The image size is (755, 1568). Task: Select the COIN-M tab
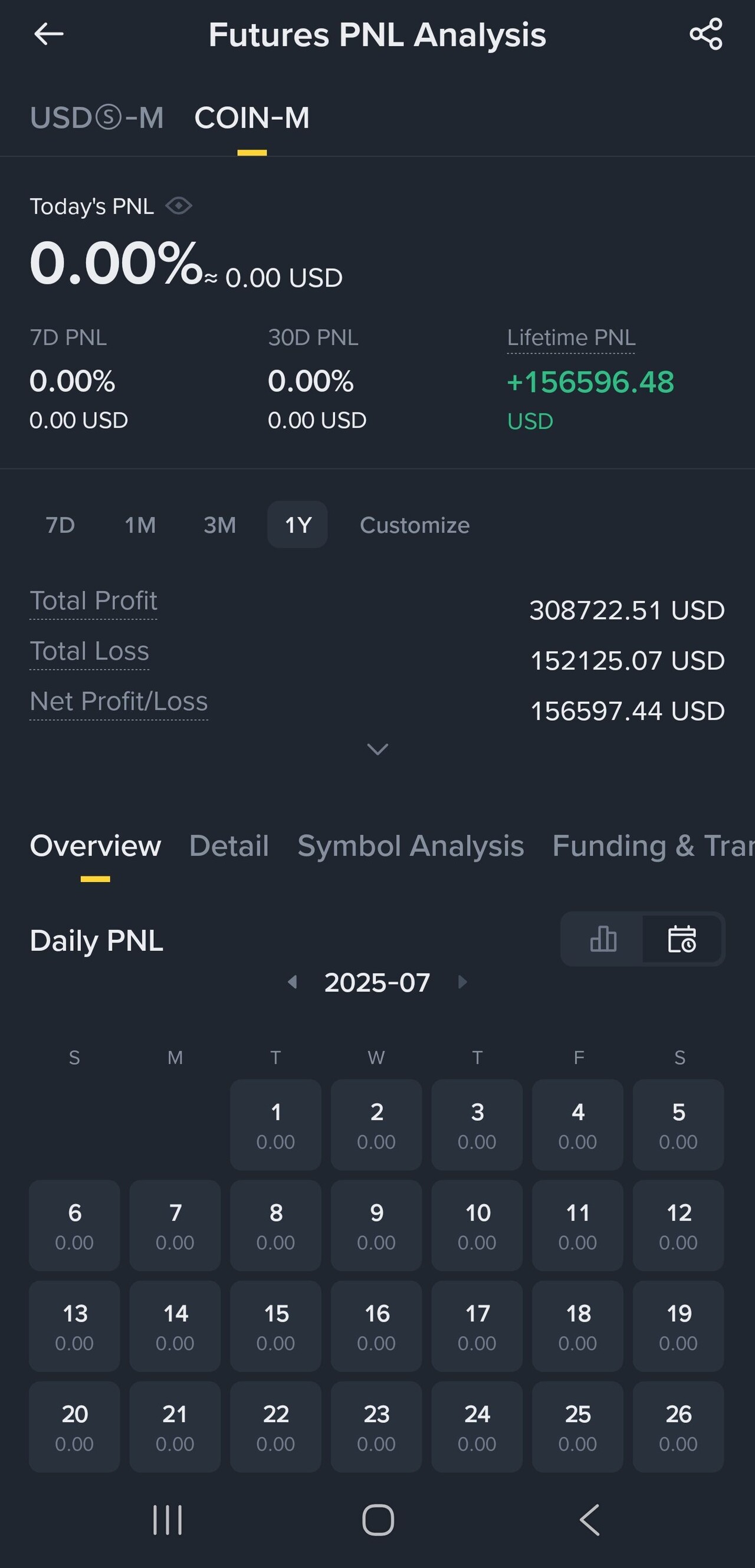(251, 118)
